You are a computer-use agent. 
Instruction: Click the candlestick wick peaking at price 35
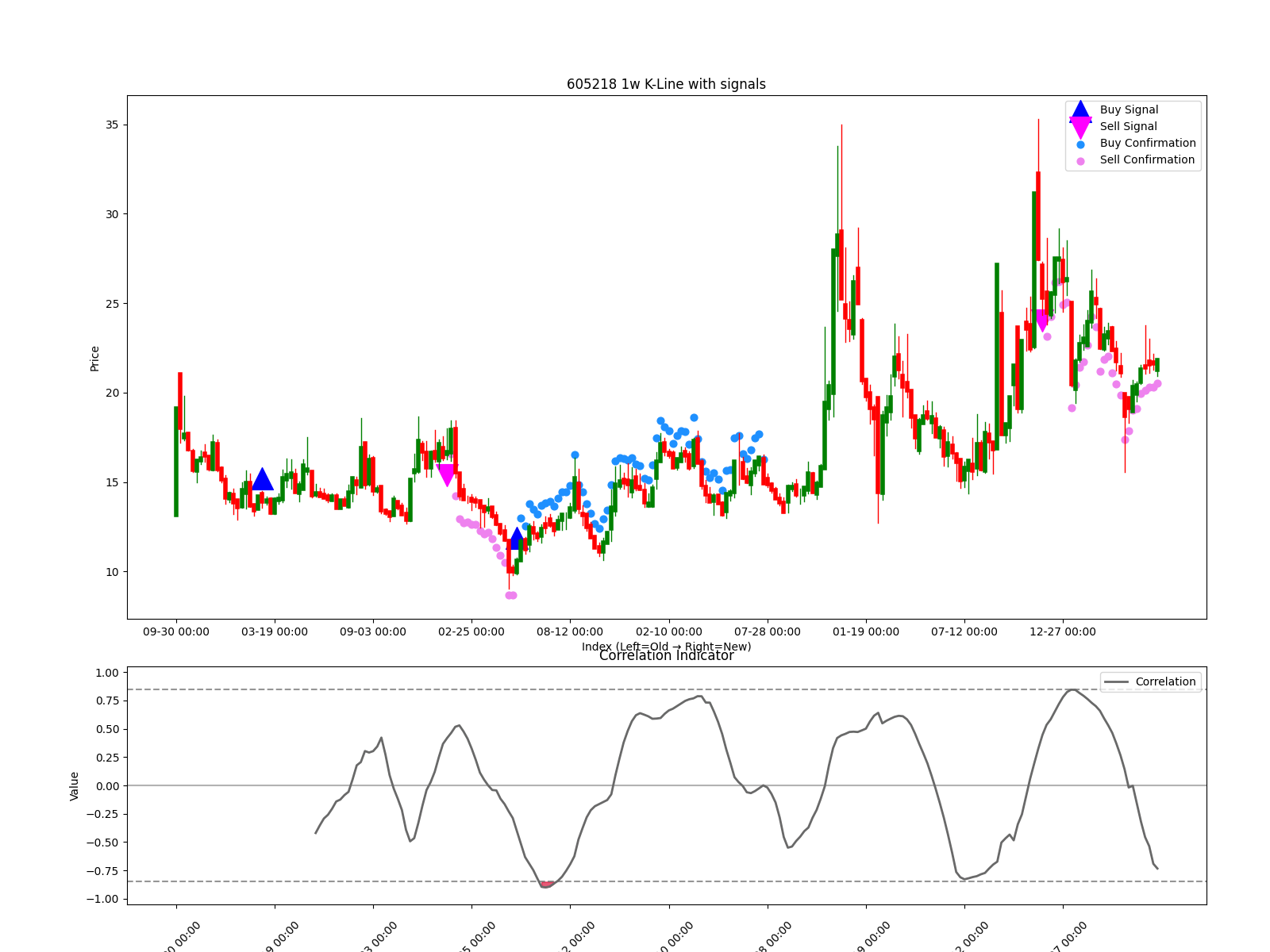pyautogui.click(x=841, y=213)
